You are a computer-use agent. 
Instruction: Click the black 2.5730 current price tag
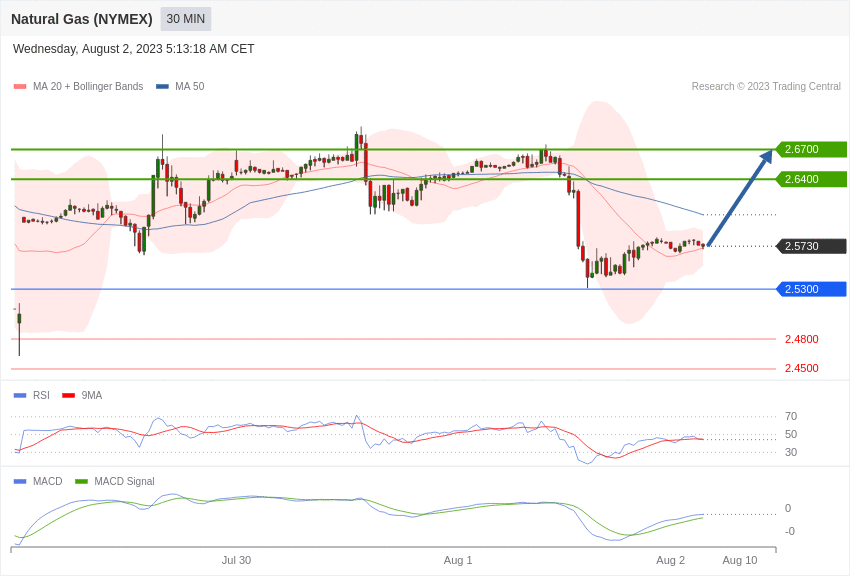(x=811, y=246)
